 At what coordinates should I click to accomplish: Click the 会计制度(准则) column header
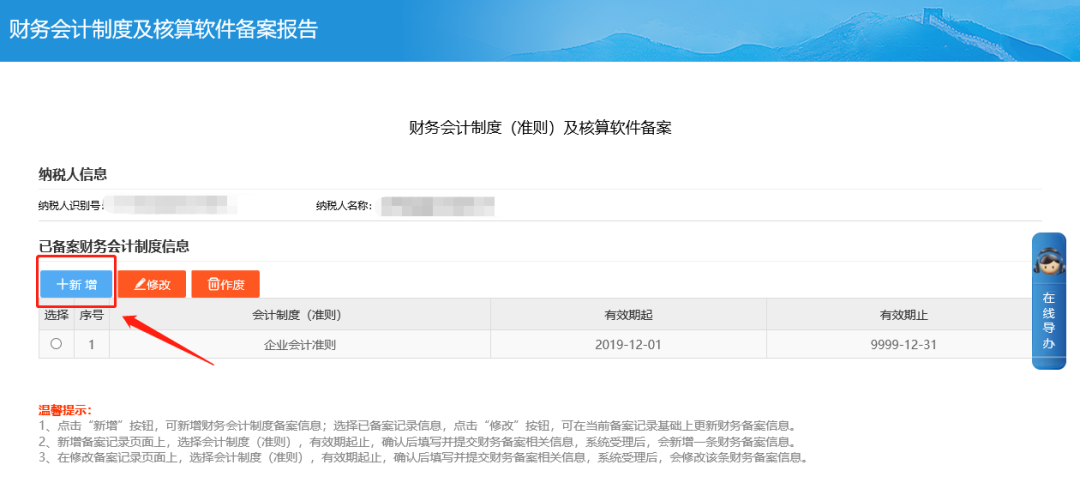pos(299,315)
